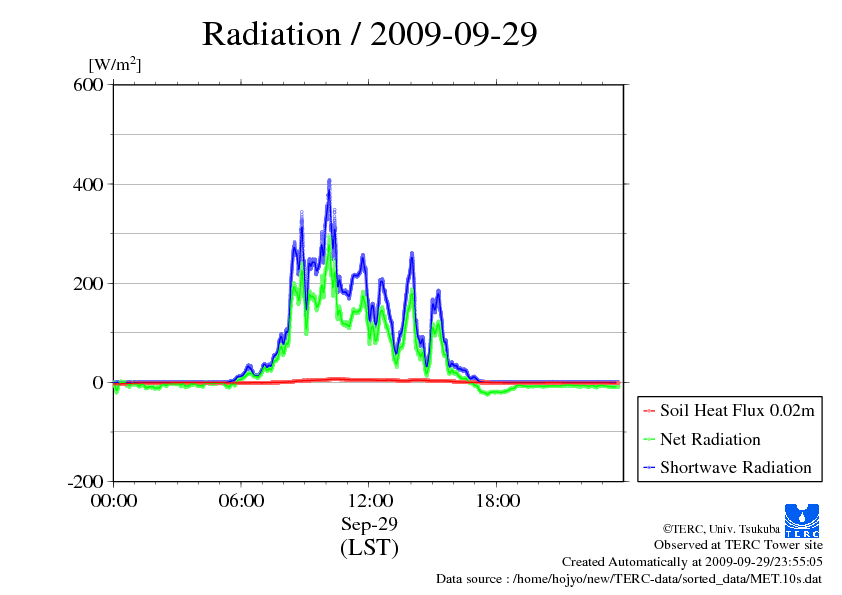Click the Net Radiation legend entry
This screenshot has height=595, width=842.
710,439
